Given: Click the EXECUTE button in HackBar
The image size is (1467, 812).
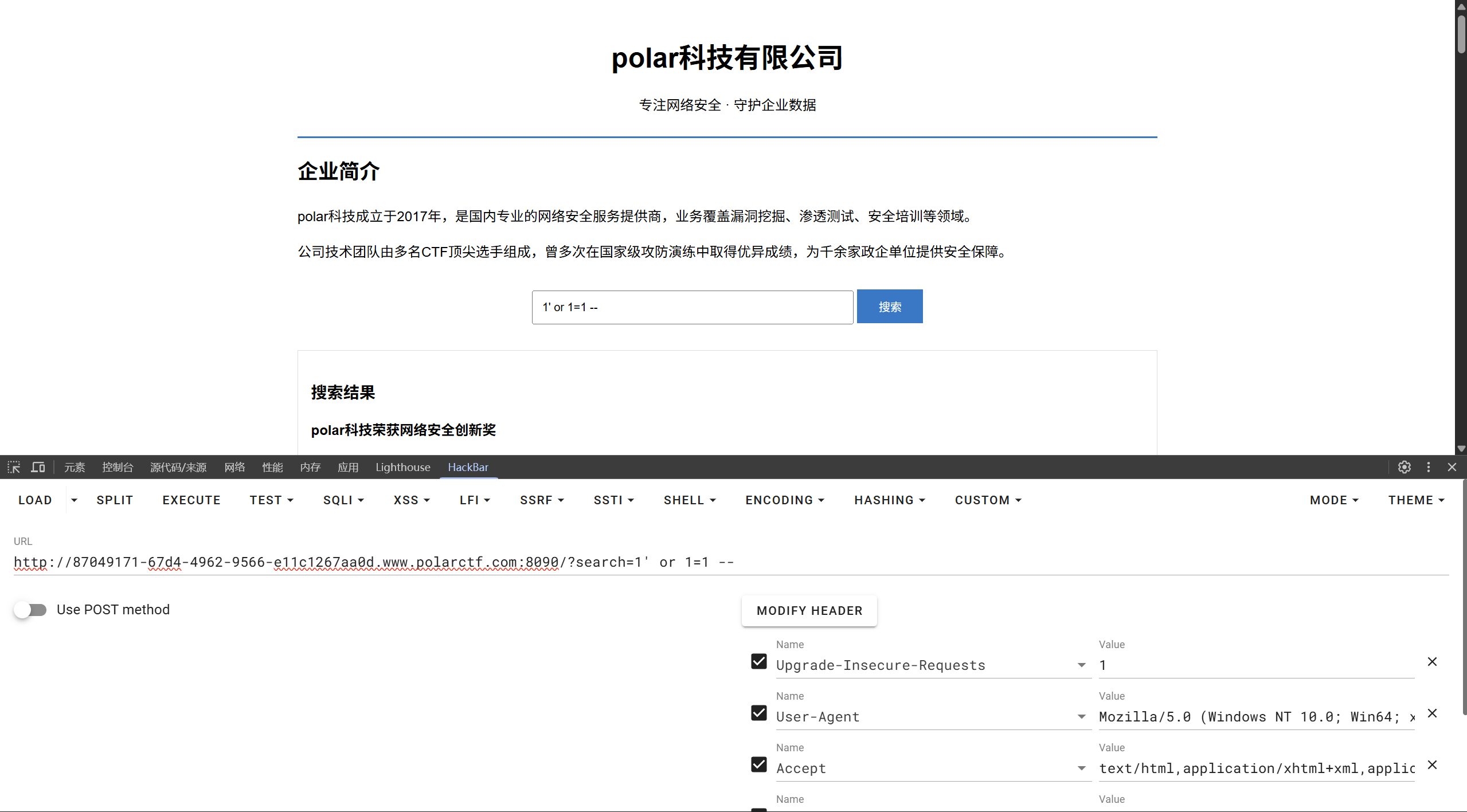Looking at the screenshot, I should 191,500.
